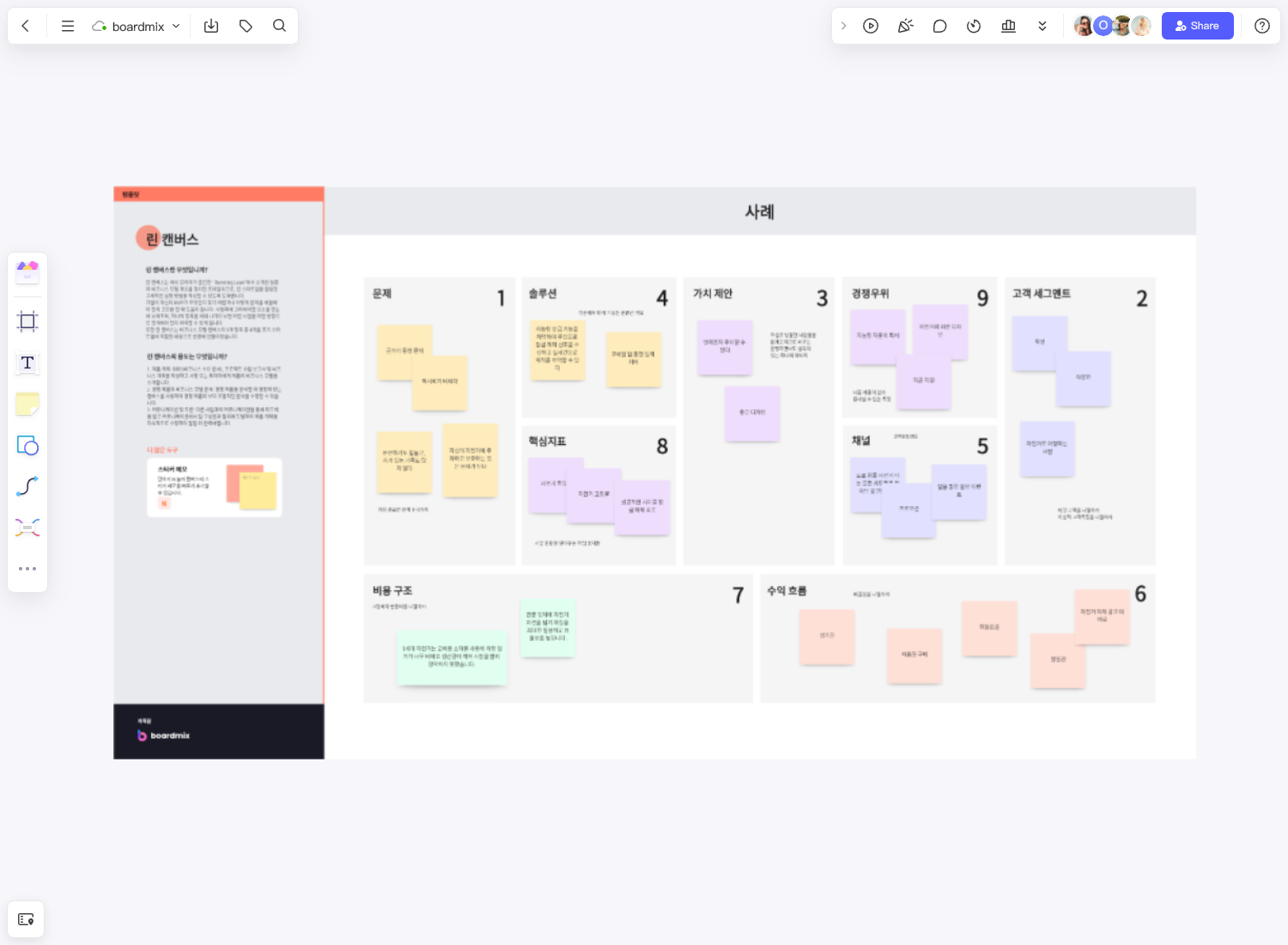The image size is (1288, 945).
Task: Open more tools via three dots
Action: click(27, 569)
